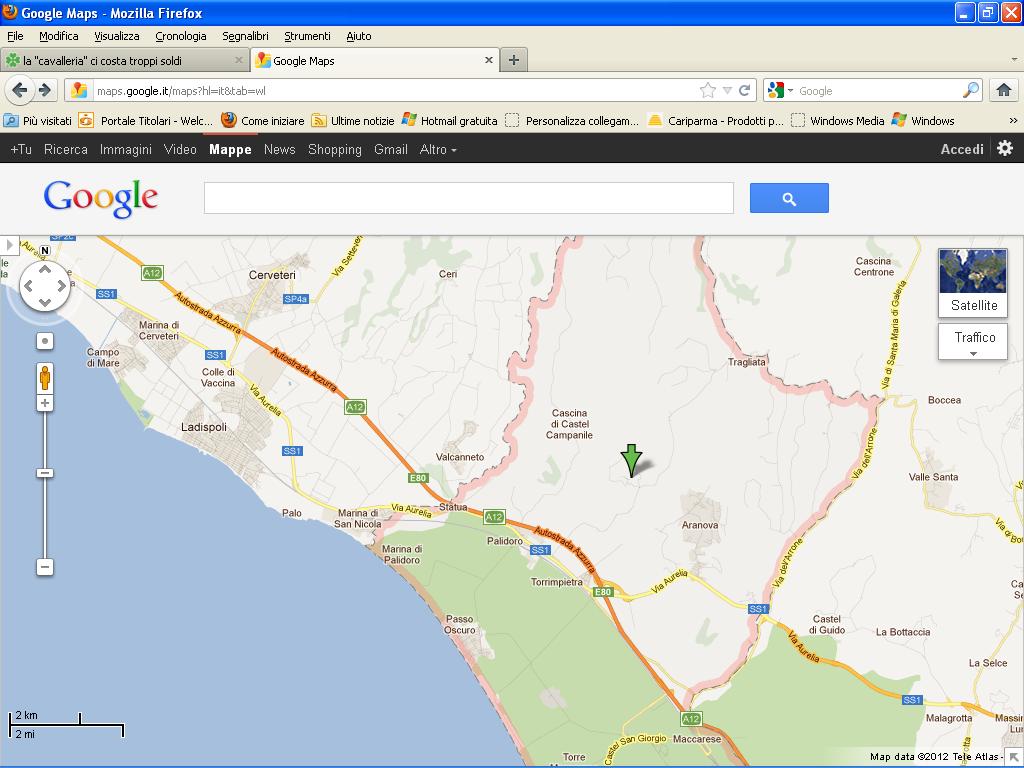Click the Accedi sign-in link

coord(962,149)
